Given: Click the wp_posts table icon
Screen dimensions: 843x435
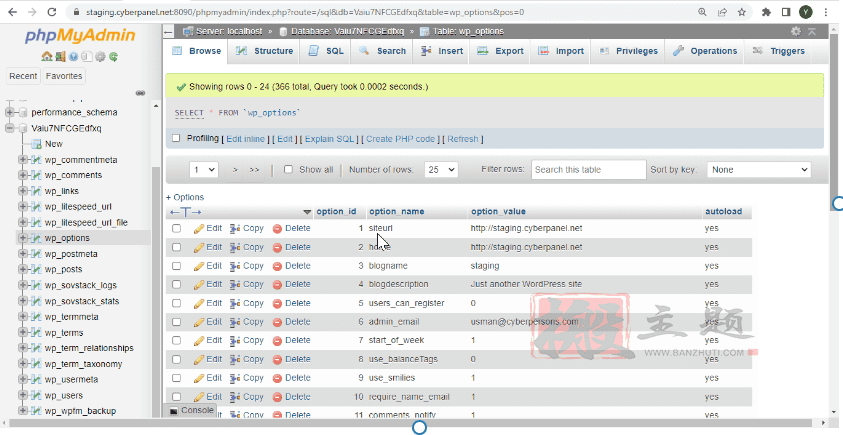Looking at the screenshot, I should (x=36, y=269).
